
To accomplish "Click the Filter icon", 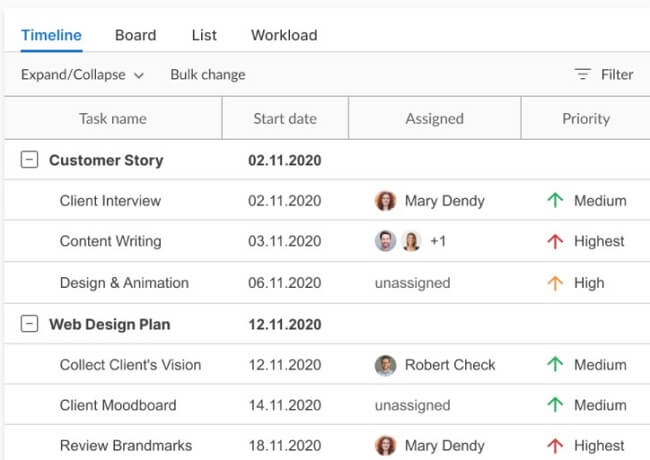I will point(582,75).
